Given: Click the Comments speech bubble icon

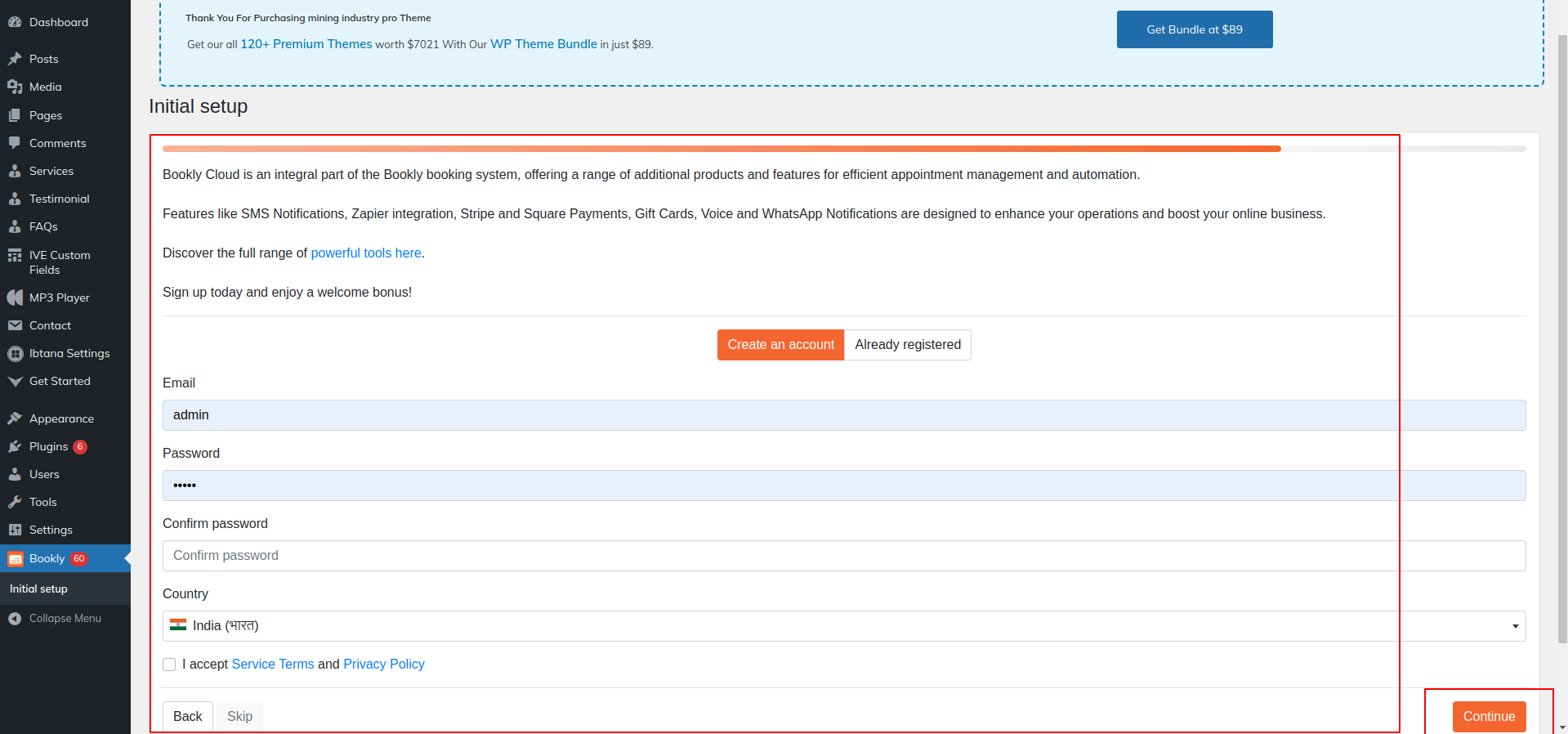Looking at the screenshot, I should [x=15, y=143].
